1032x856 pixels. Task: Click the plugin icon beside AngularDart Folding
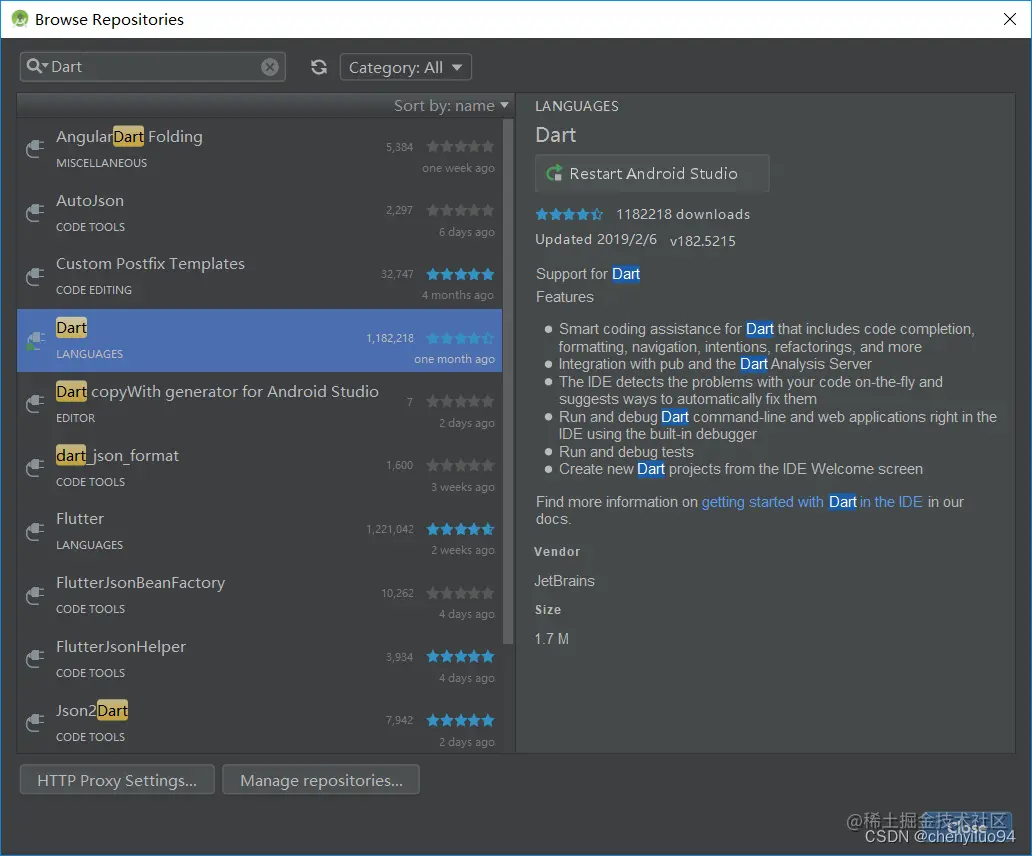pyautogui.click(x=35, y=149)
